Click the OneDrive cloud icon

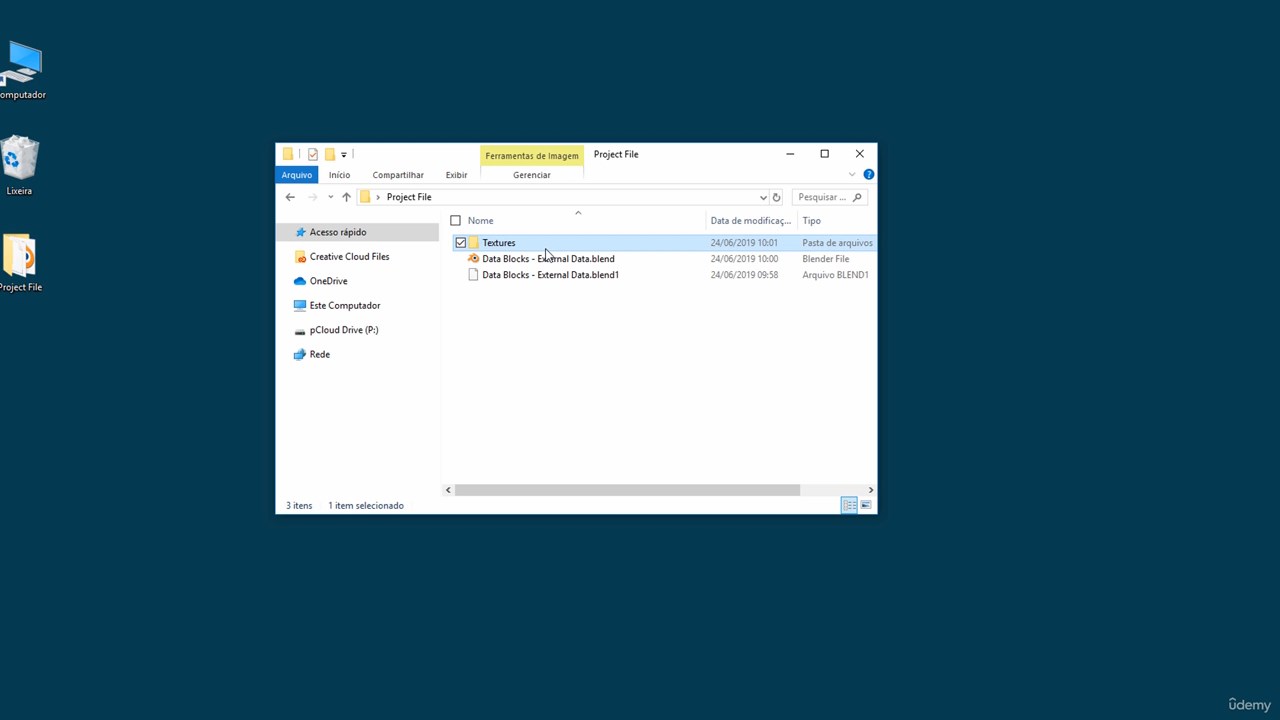300,281
